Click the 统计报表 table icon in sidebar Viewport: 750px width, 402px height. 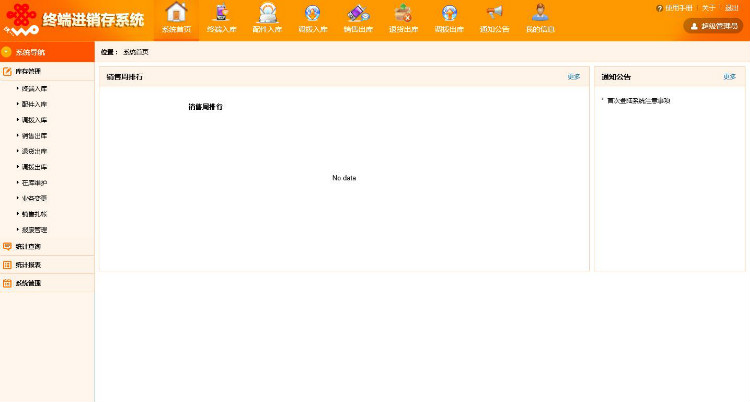[x=7, y=265]
